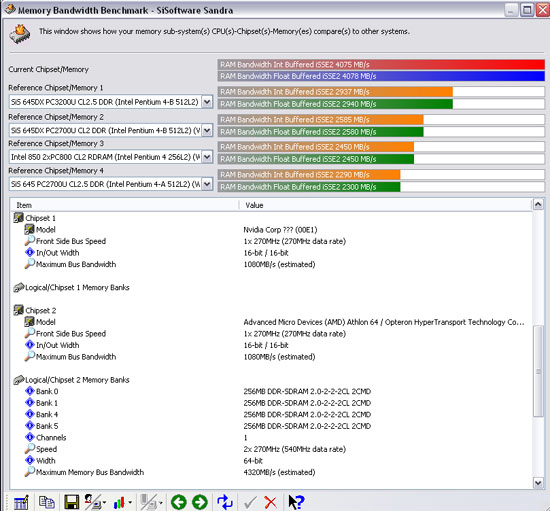Click Logical/Chipset 1 Memory Banks icon
The image size is (550, 511).
(19, 288)
